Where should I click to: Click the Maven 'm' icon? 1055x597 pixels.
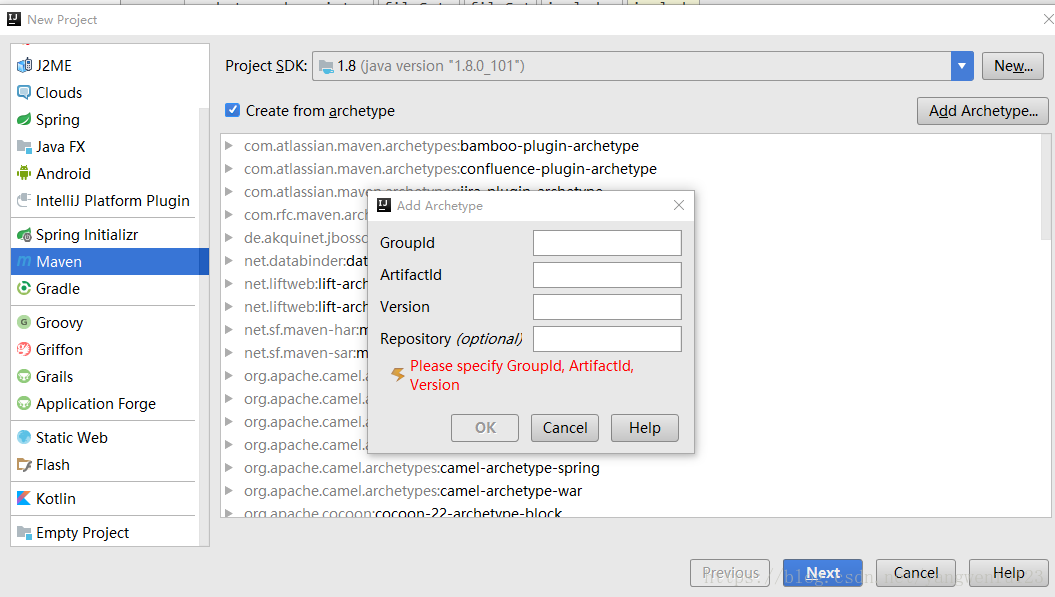24,261
